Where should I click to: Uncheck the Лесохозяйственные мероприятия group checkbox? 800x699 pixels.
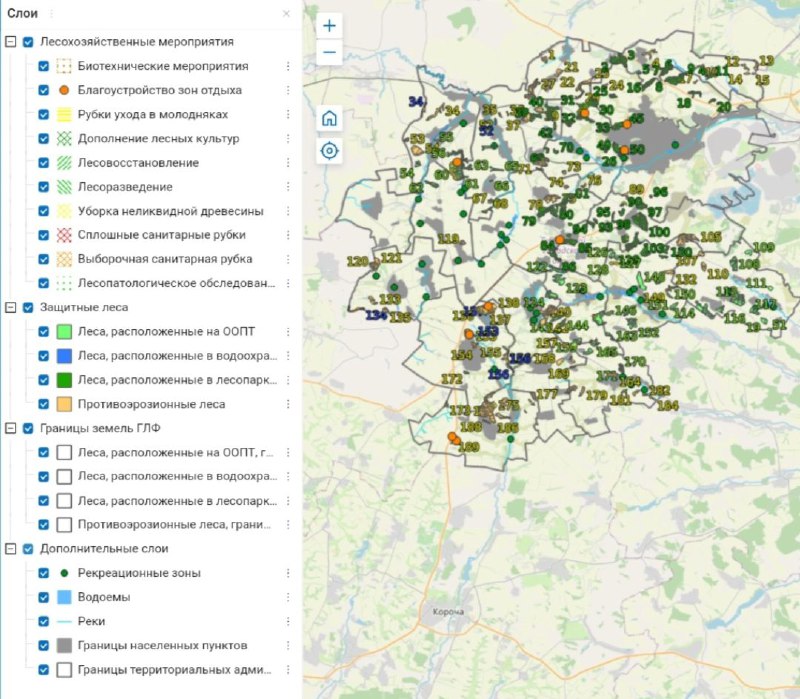coord(29,42)
